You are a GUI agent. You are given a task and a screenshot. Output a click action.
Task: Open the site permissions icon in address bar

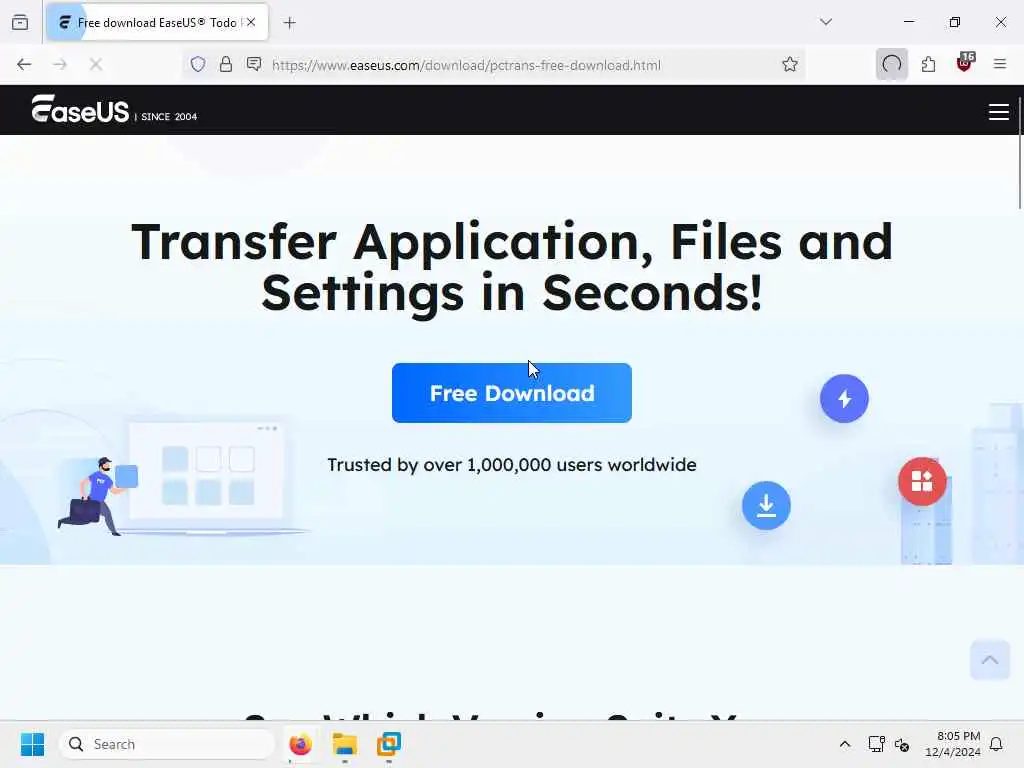pos(254,64)
